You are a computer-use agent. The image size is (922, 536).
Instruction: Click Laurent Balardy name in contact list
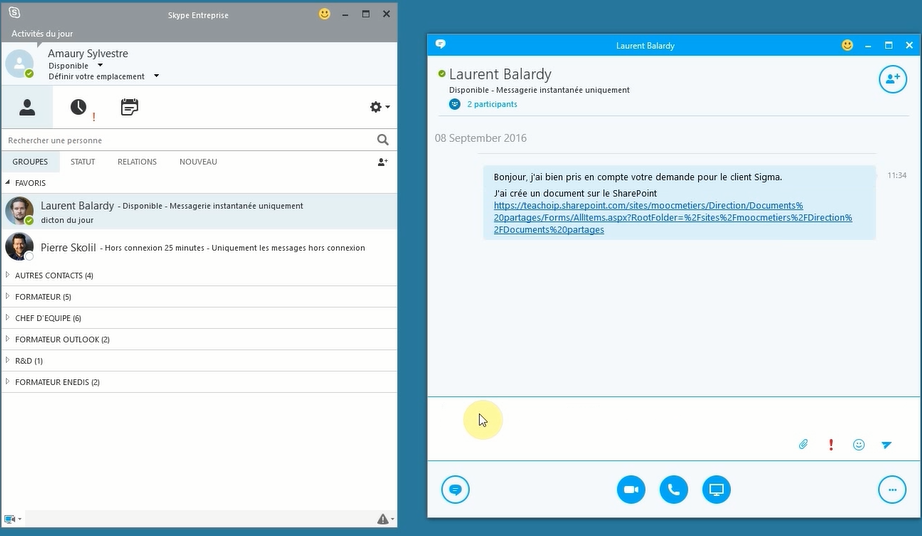click(77, 206)
